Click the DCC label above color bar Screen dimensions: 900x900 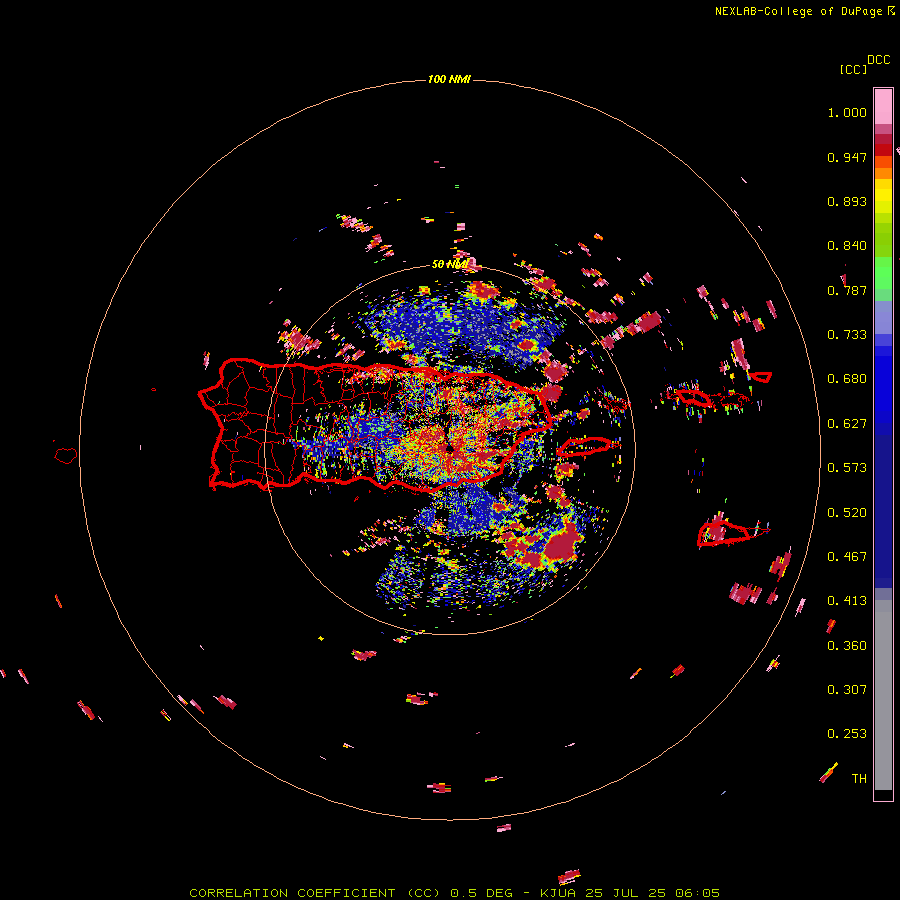pyautogui.click(x=879, y=60)
